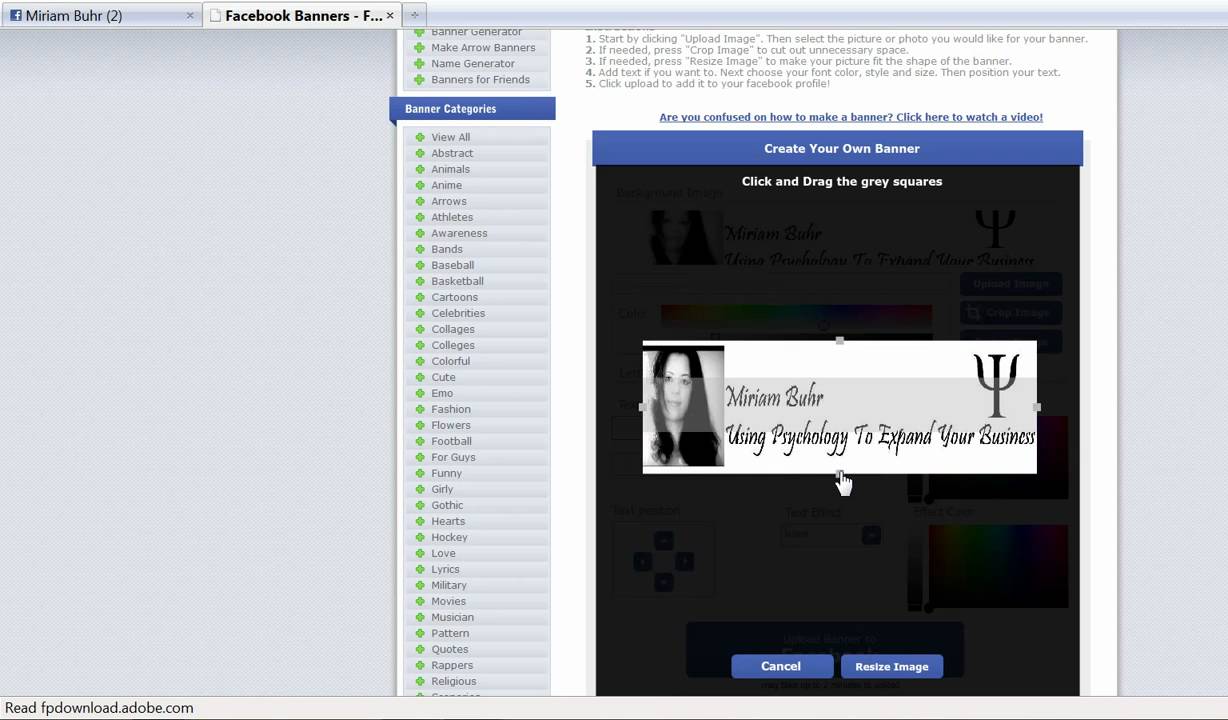
Task: Select the Cute category
Action: pyautogui.click(x=444, y=377)
